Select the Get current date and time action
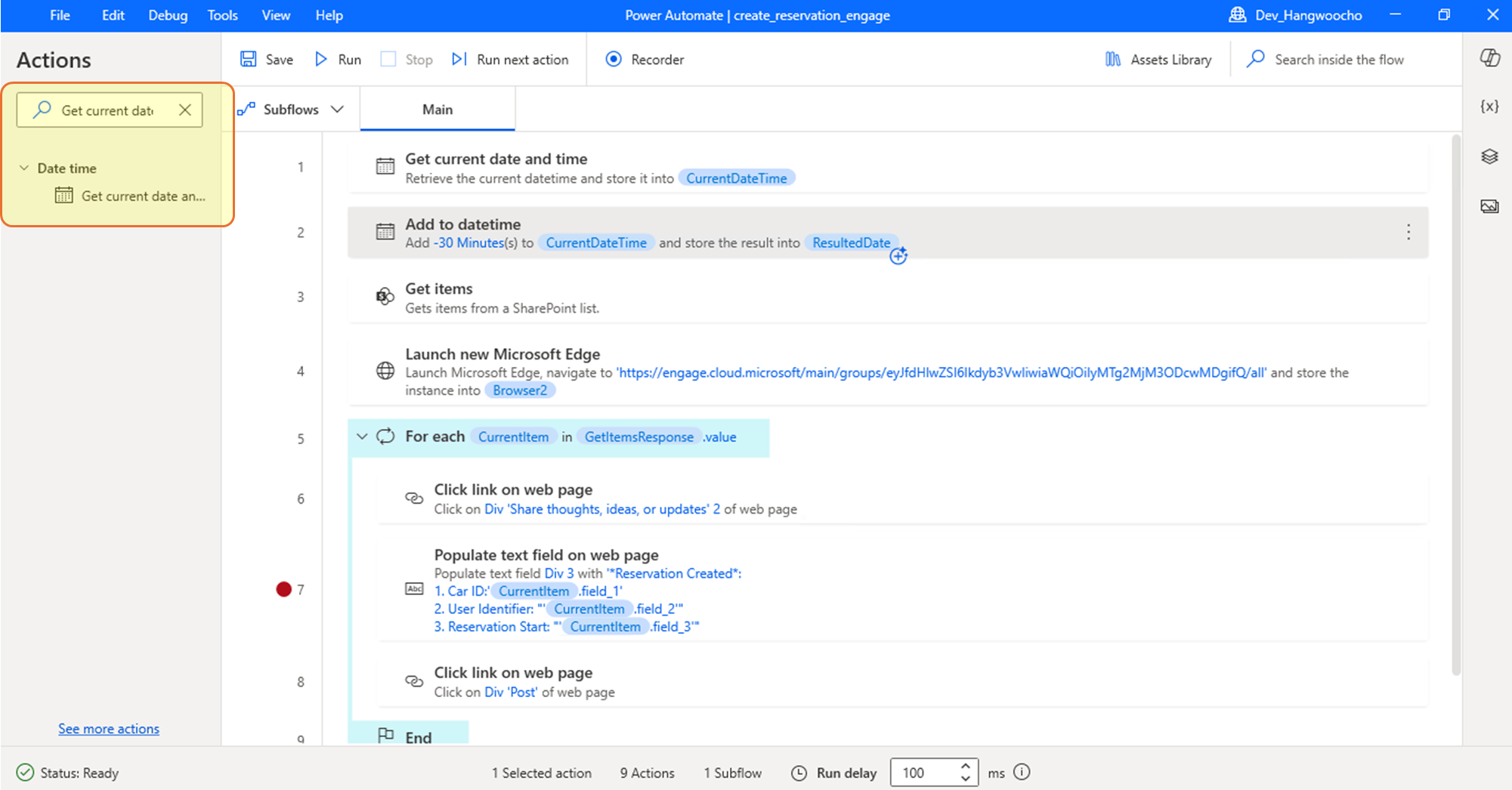 pyautogui.click(x=888, y=168)
